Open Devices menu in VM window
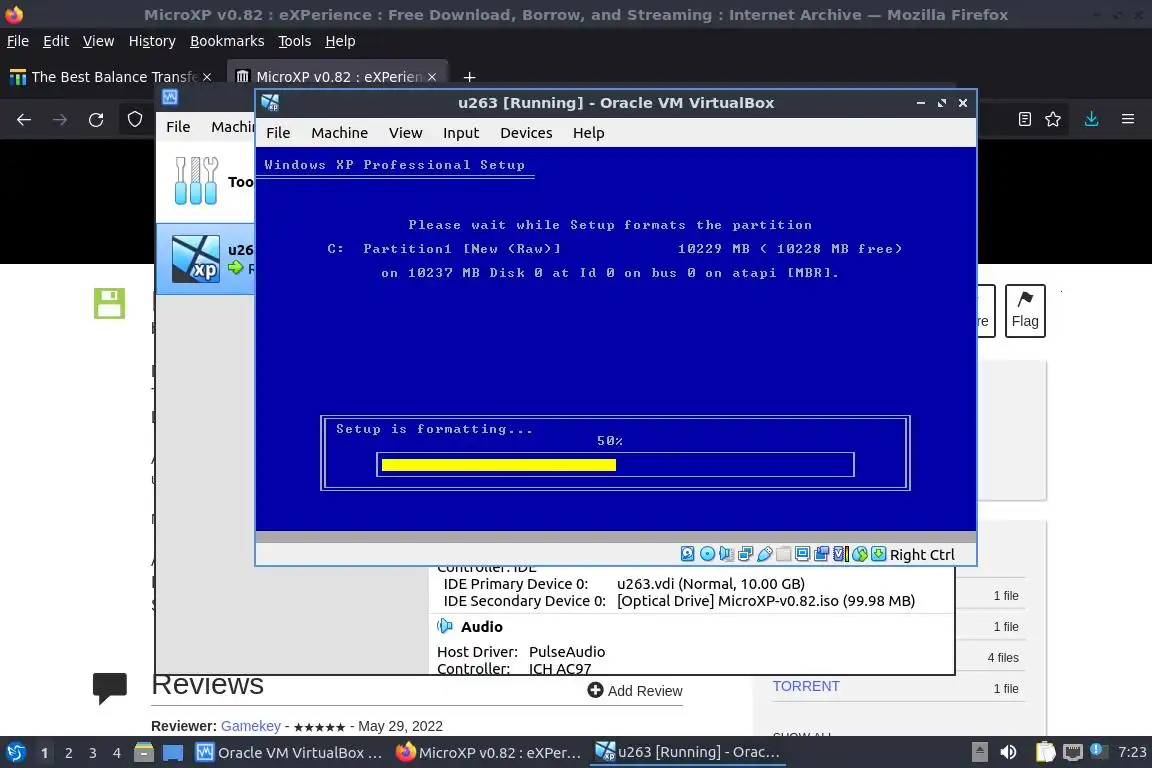Screen dimensions: 1152x768 tap(526, 133)
